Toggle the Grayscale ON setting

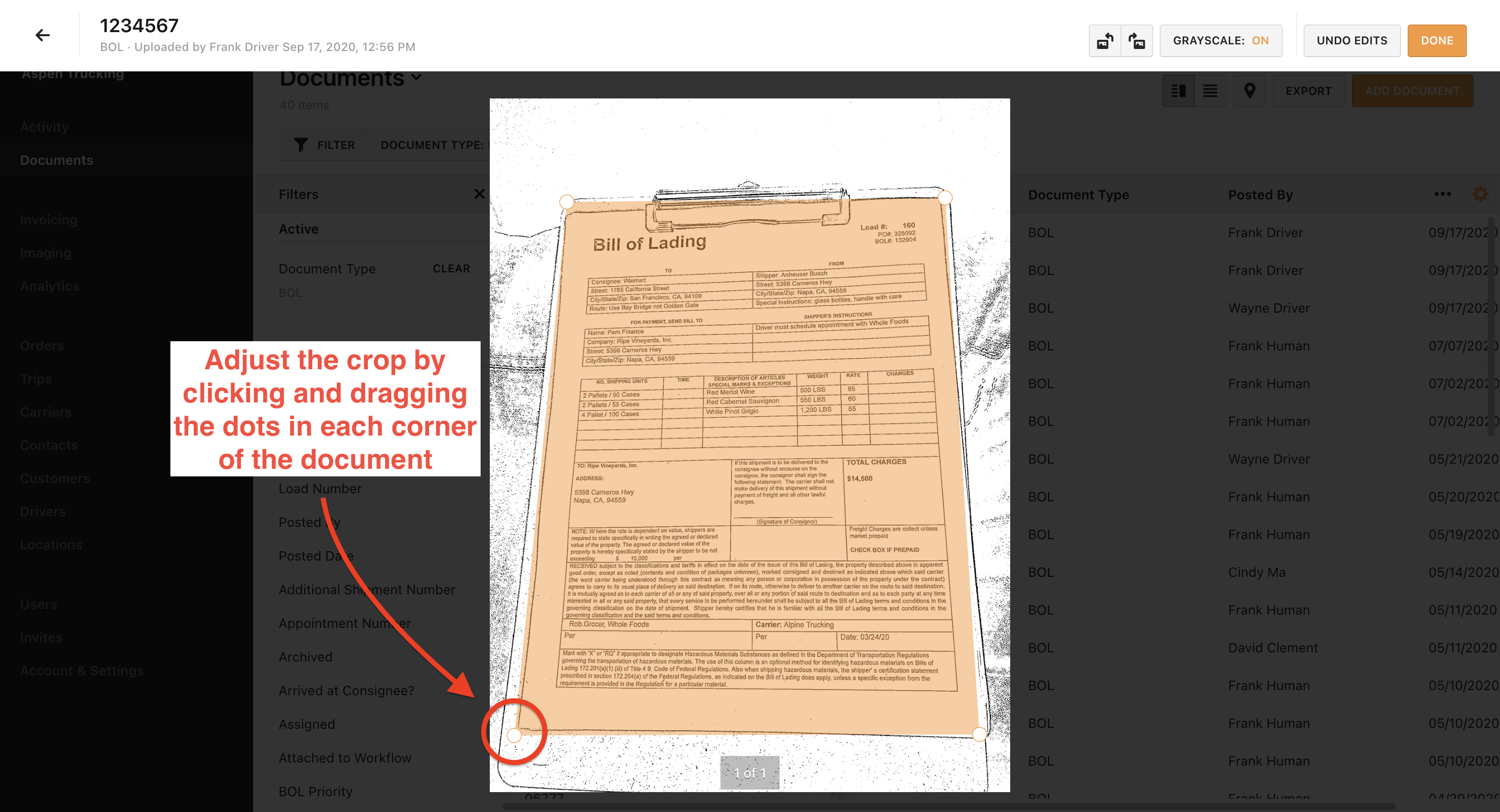click(1220, 41)
